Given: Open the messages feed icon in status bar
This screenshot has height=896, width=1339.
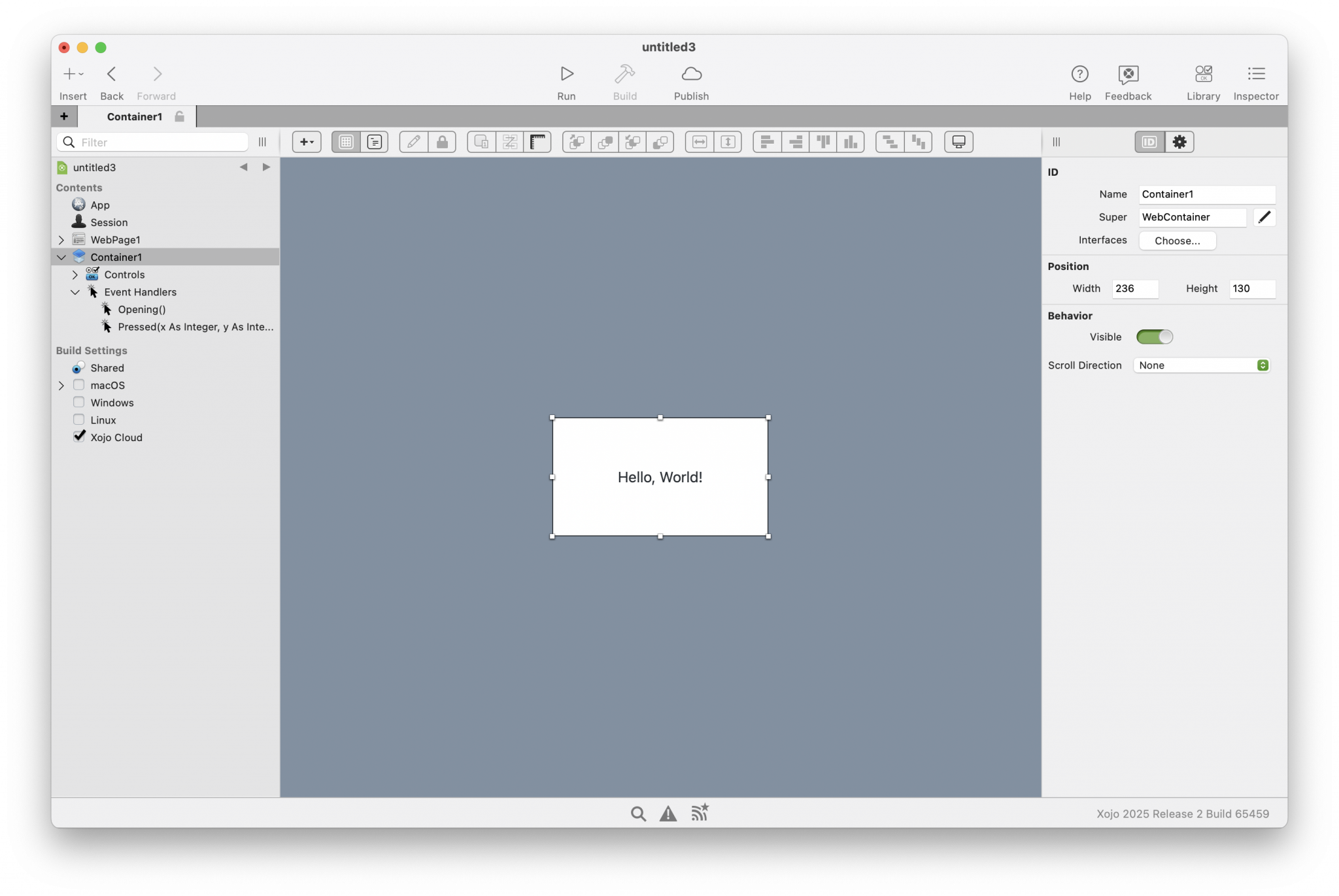Looking at the screenshot, I should coord(700,812).
